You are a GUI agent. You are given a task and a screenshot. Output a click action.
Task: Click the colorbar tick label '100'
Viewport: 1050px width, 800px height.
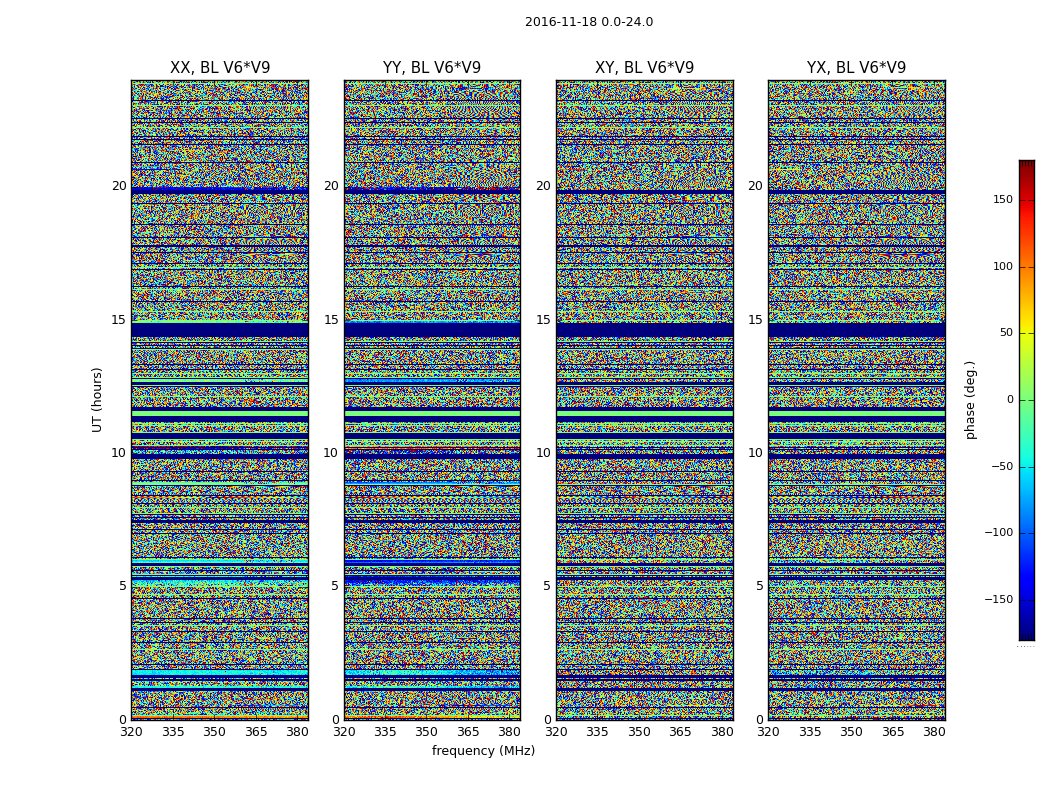(x=1003, y=266)
